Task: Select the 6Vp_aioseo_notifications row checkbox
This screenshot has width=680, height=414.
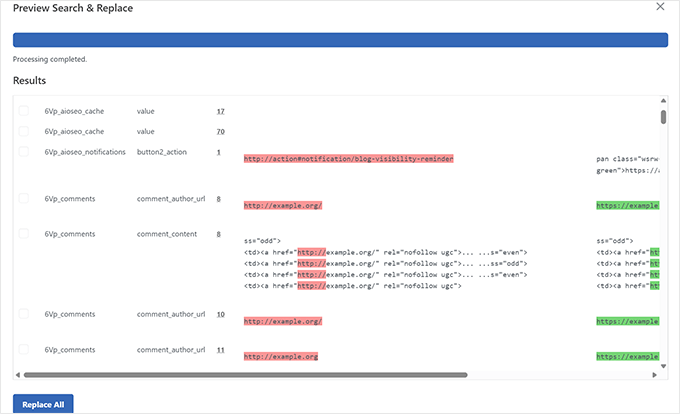Action: point(24,152)
